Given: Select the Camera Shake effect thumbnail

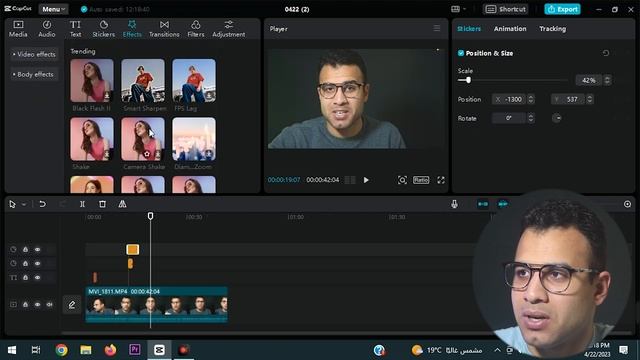Looking at the screenshot, I should [x=143, y=139].
